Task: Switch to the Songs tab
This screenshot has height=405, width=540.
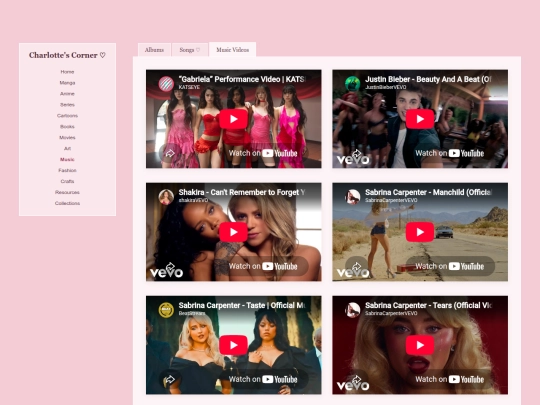Action: [x=190, y=50]
